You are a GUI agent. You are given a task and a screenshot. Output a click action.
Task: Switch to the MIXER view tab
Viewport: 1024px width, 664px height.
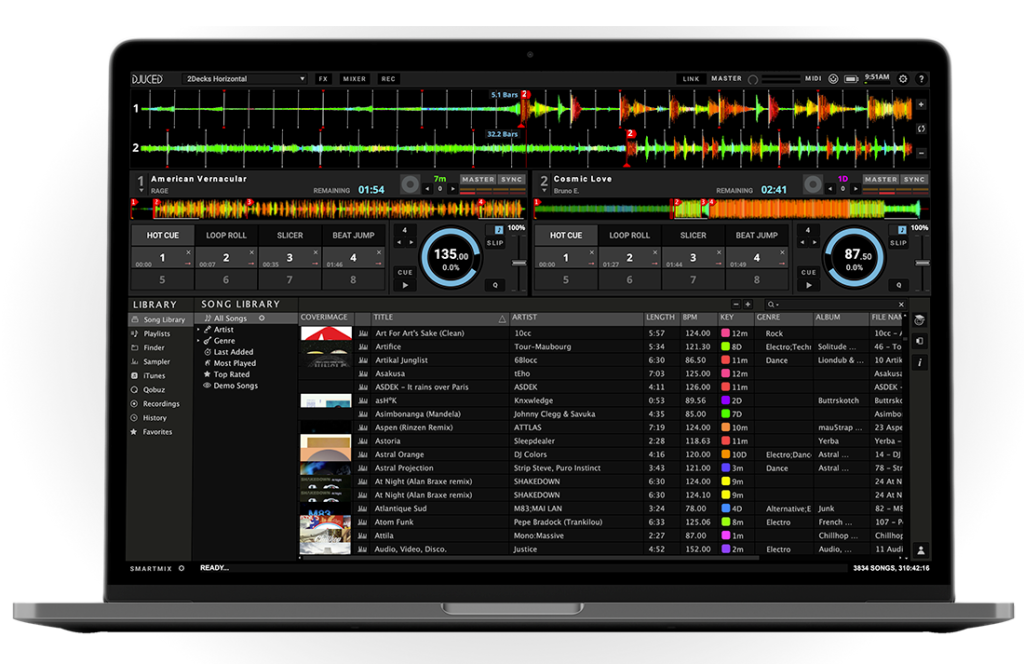point(354,78)
